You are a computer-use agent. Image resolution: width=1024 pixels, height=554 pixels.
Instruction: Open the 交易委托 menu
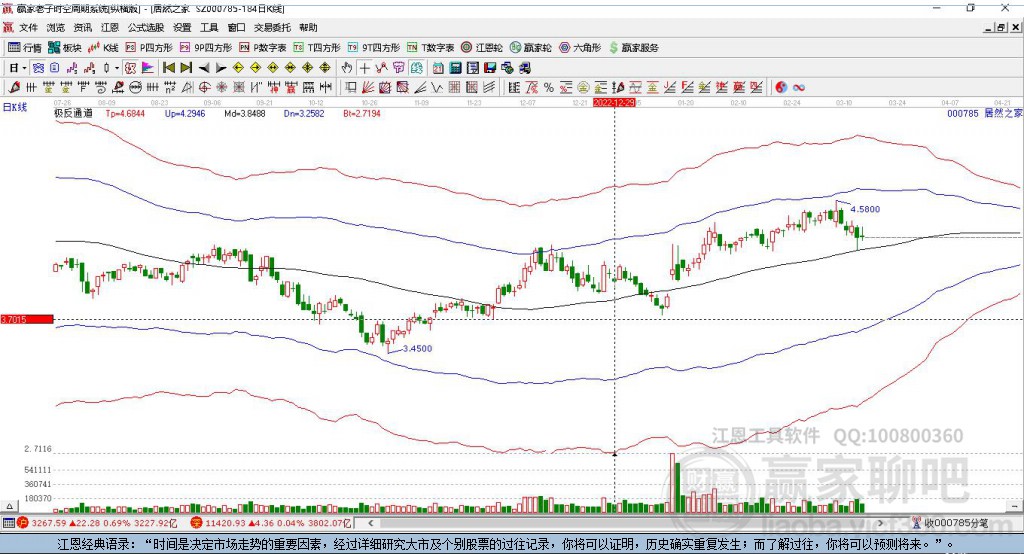tap(272, 27)
